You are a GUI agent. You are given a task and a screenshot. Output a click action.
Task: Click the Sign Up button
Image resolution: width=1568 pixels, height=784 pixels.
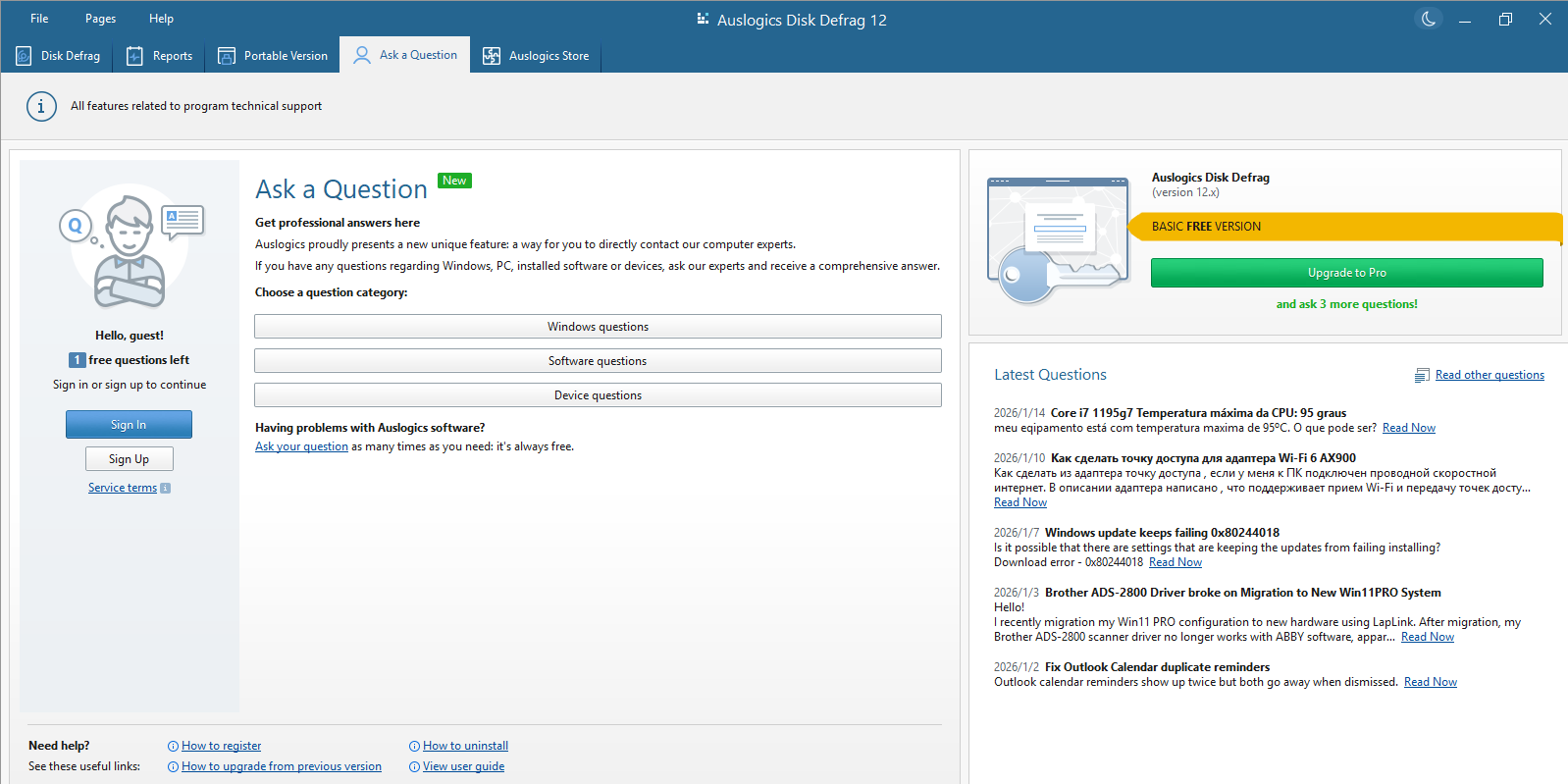tap(129, 459)
